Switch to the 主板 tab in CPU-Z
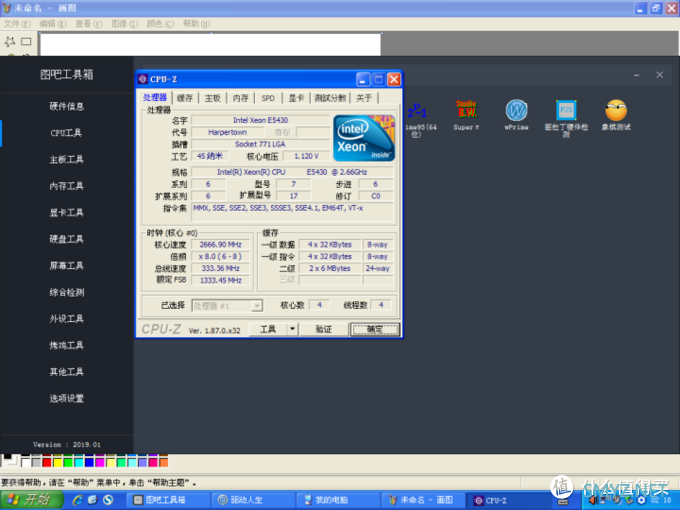This screenshot has width=680, height=510. click(212, 98)
